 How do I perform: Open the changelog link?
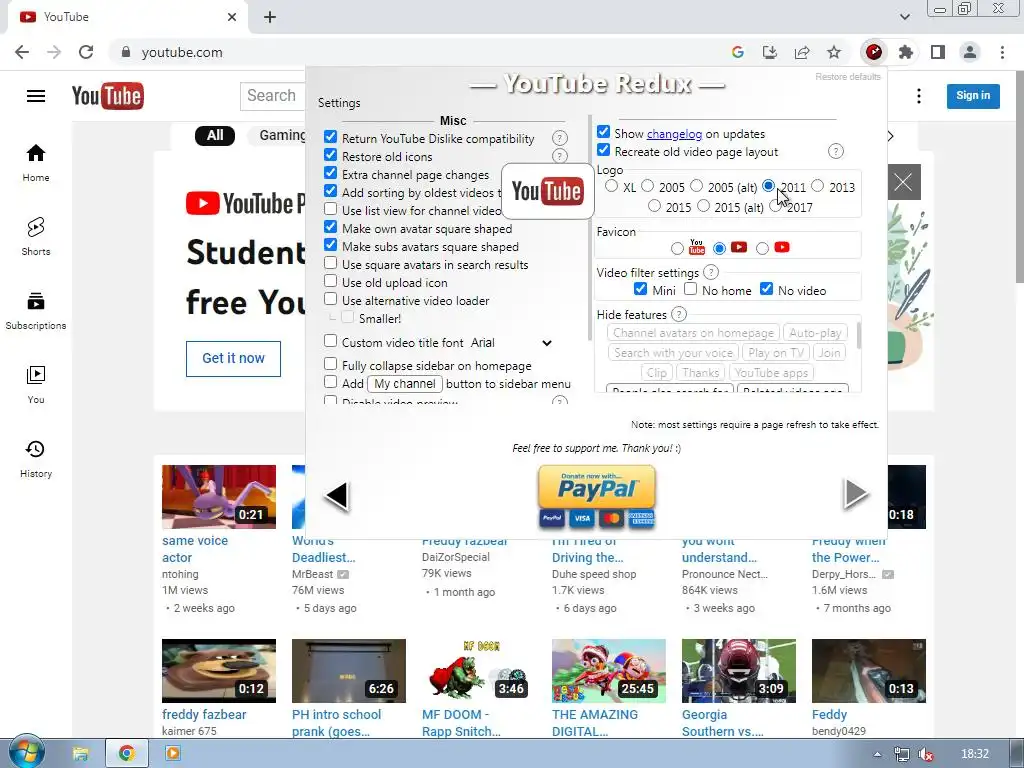[x=674, y=134]
